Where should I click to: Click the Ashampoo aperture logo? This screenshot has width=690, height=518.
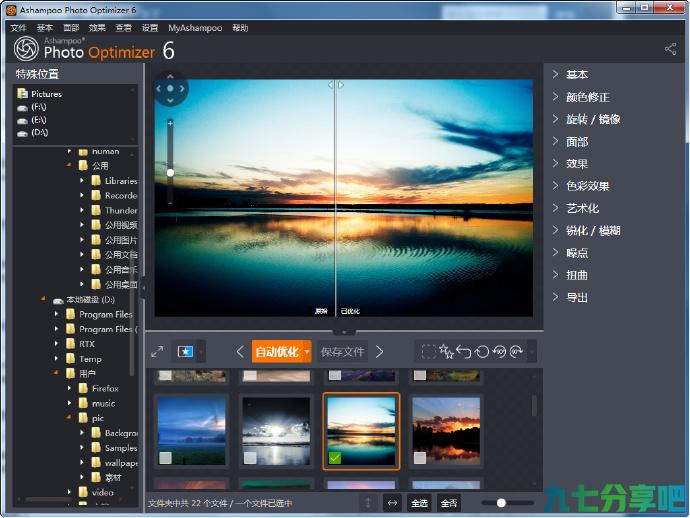pos(26,48)
